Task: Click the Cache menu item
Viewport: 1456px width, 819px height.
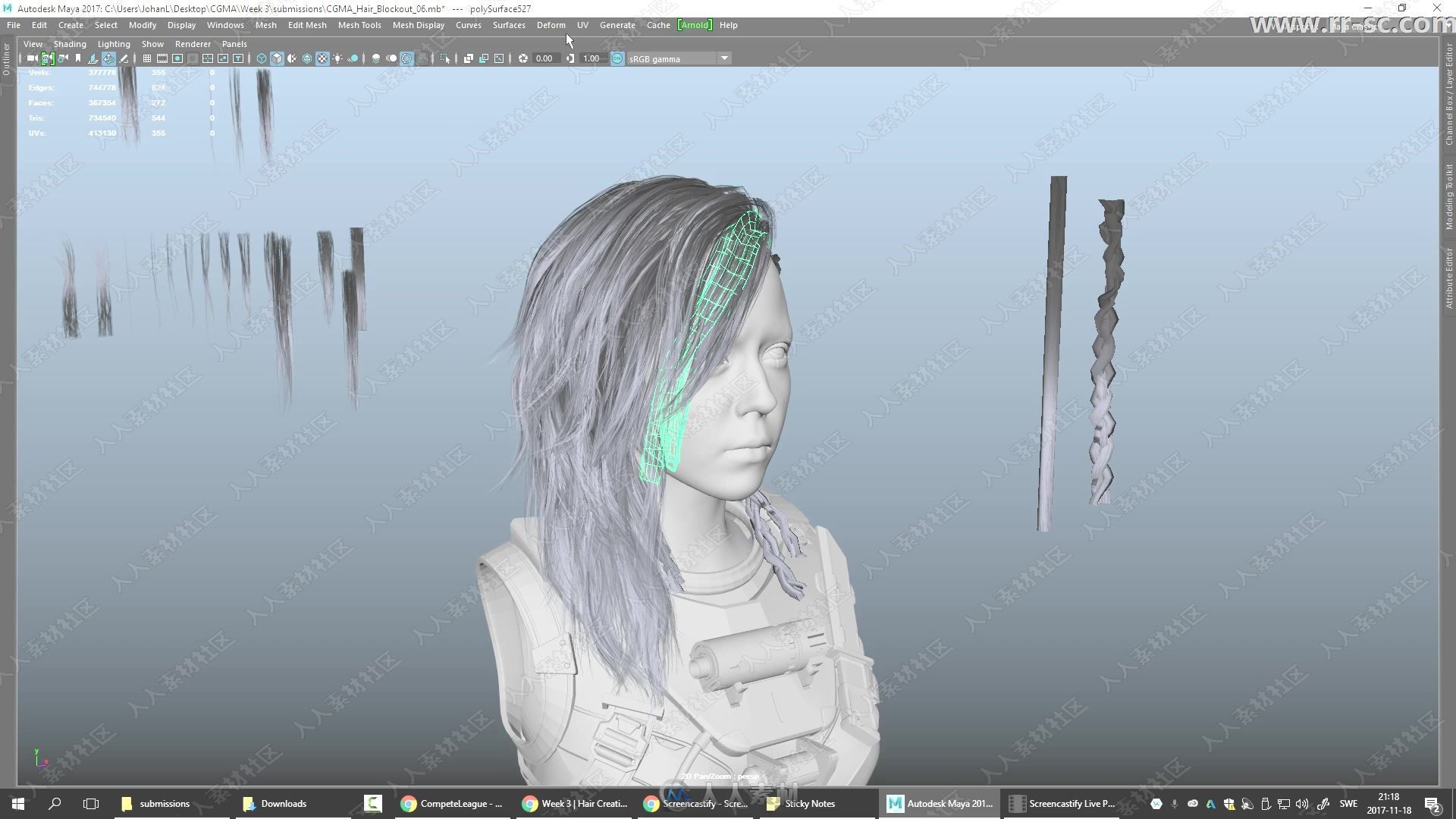Action: pyautogui.click(x=658, y=25)
